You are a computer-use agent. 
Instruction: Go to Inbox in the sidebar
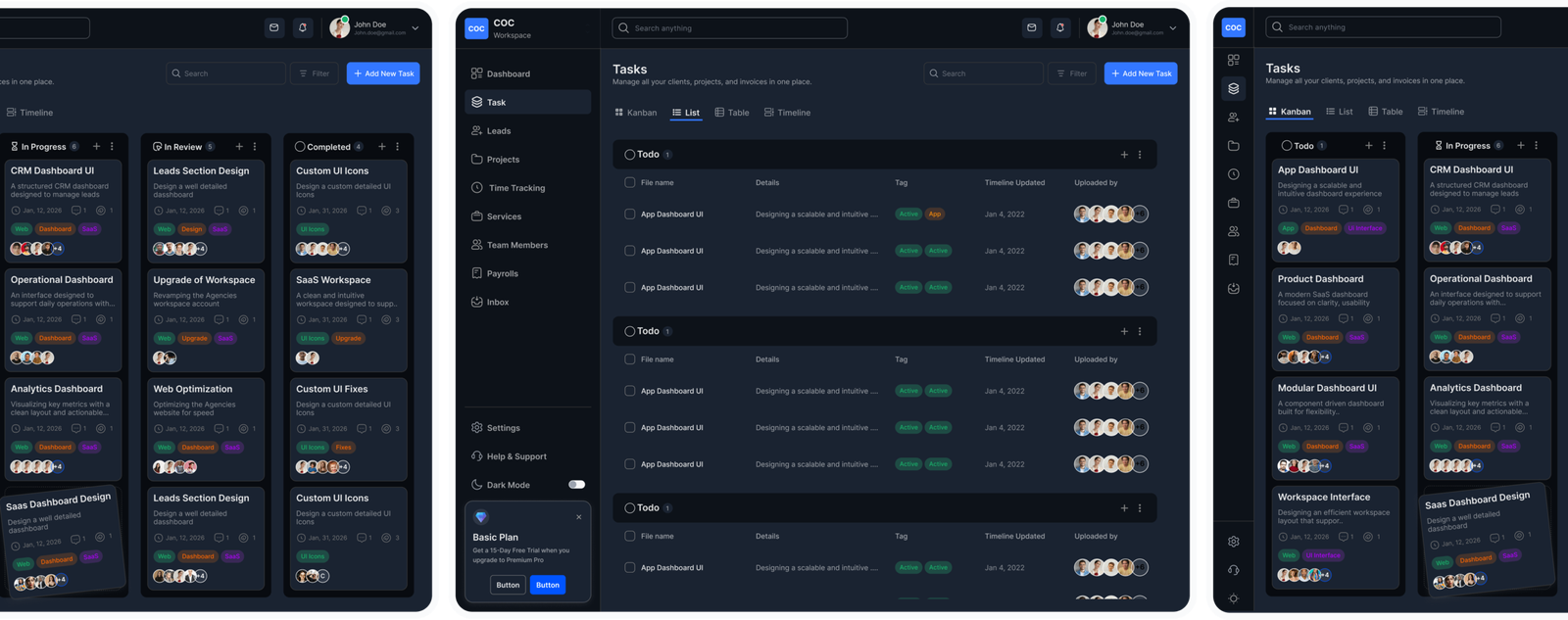tap(497, 302)
